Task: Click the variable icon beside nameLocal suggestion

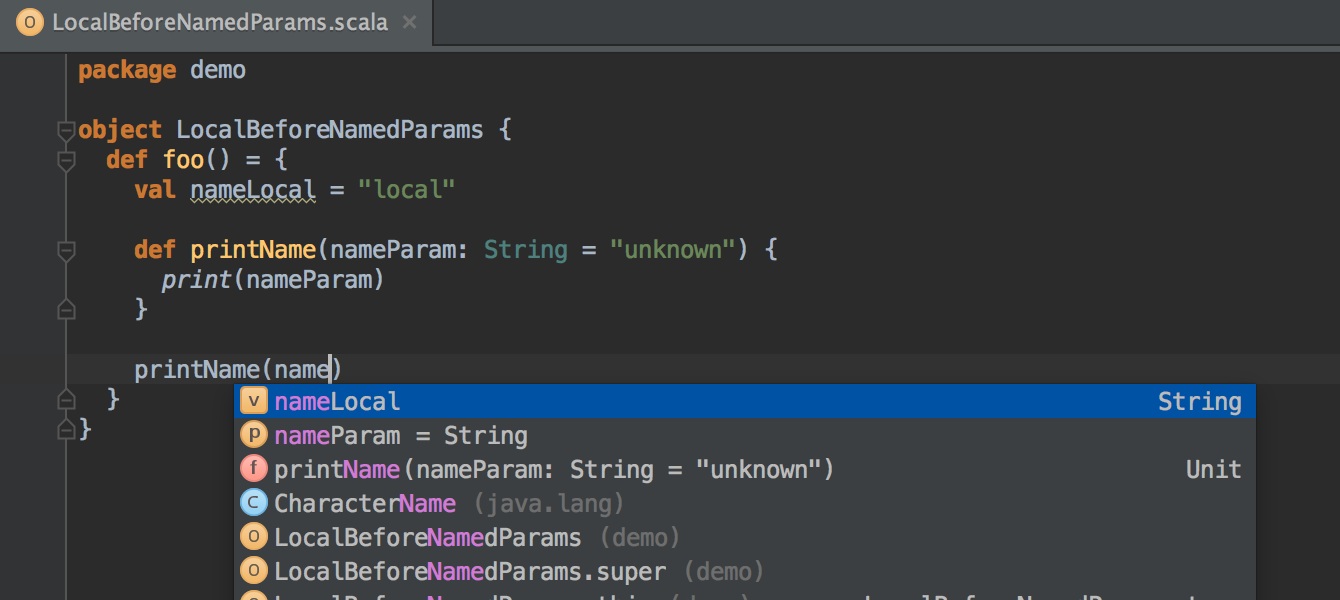Action: pyautogui.click(x=255, y=402)
